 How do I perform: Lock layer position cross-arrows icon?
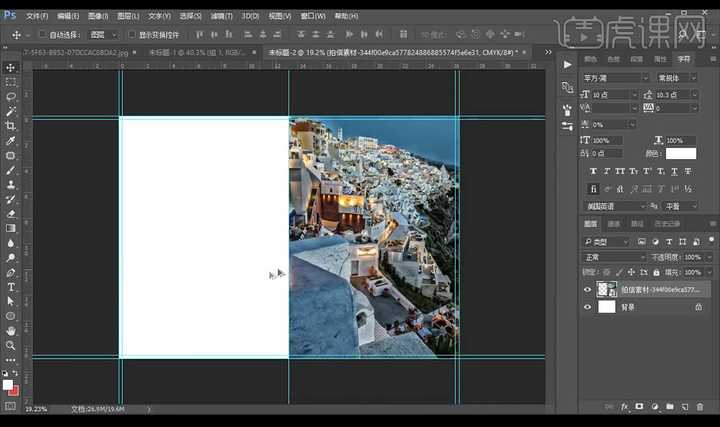coord(631,272)
